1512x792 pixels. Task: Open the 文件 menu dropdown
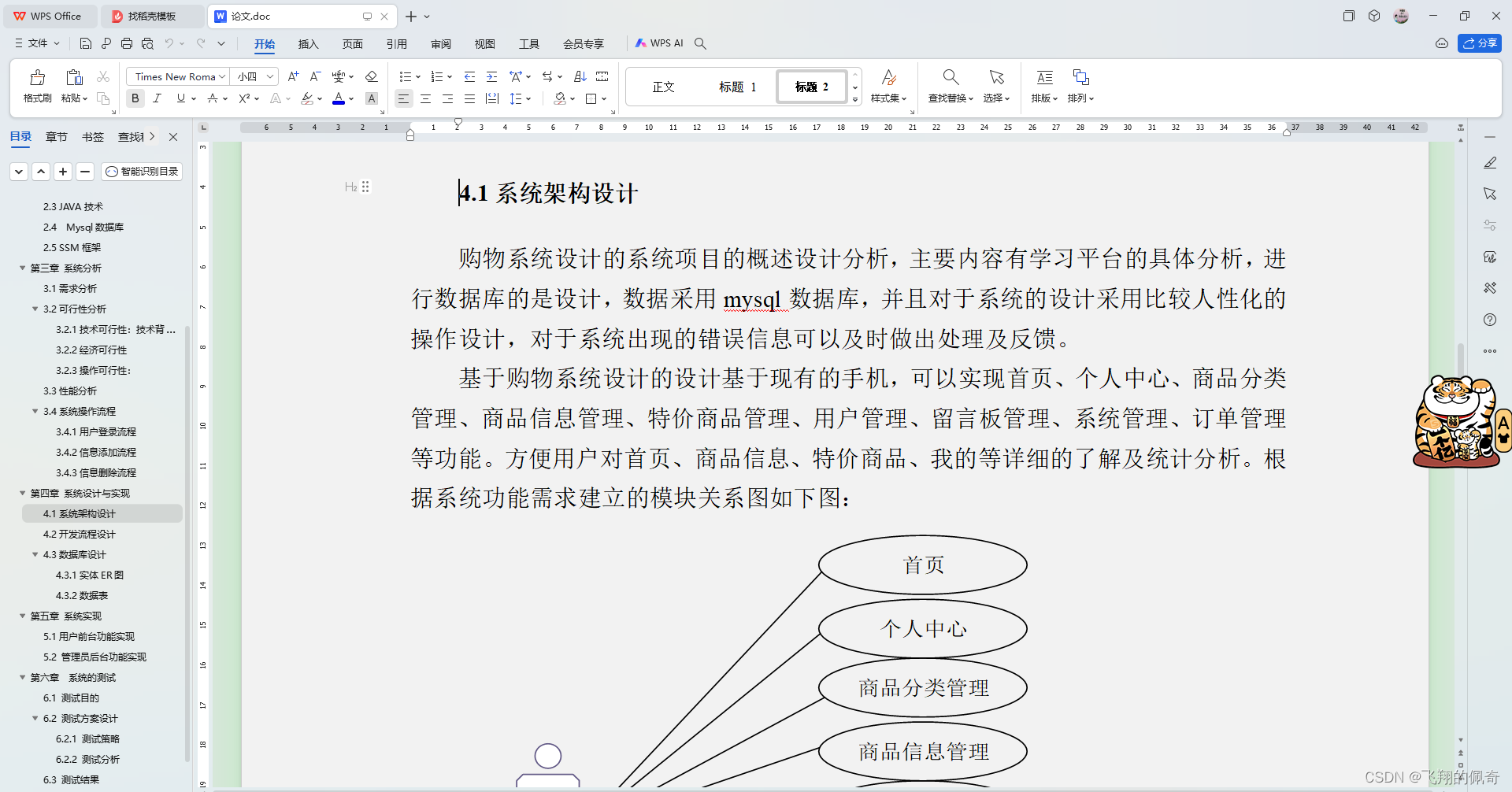(37, 43)
